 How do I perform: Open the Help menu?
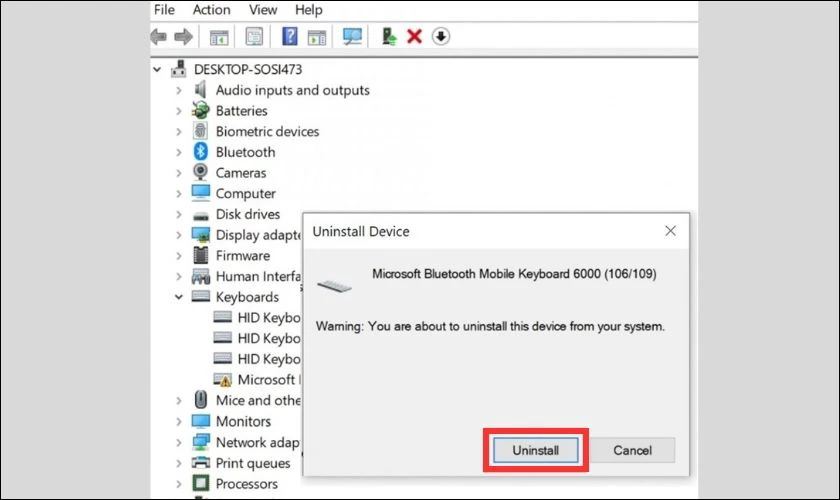point(309,10)
